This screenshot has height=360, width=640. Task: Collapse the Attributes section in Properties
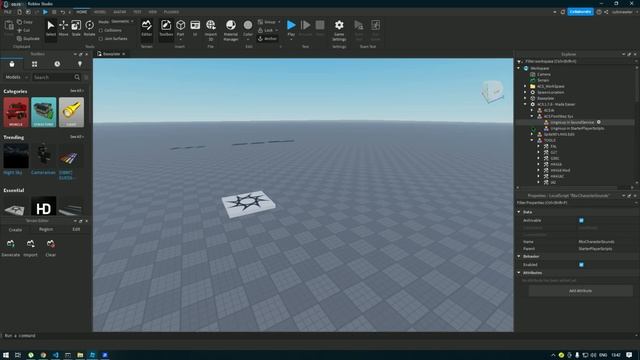click(519, 273)
